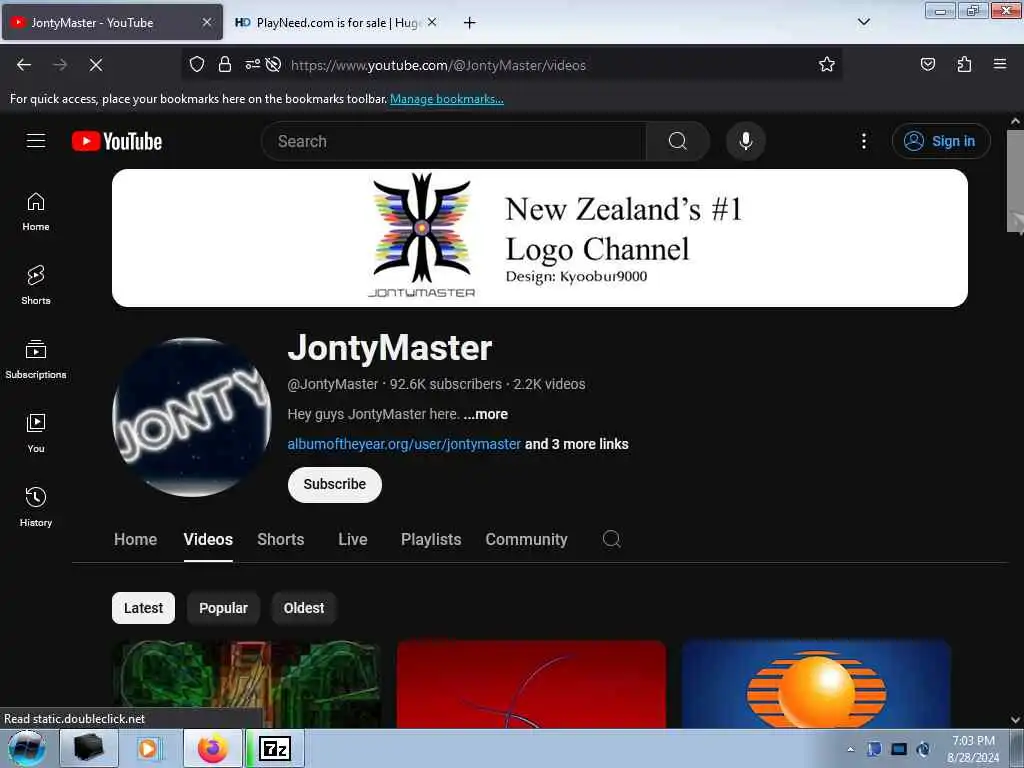
Task: Open Subscriptions in the sidebar
Action: coord(36,360)
